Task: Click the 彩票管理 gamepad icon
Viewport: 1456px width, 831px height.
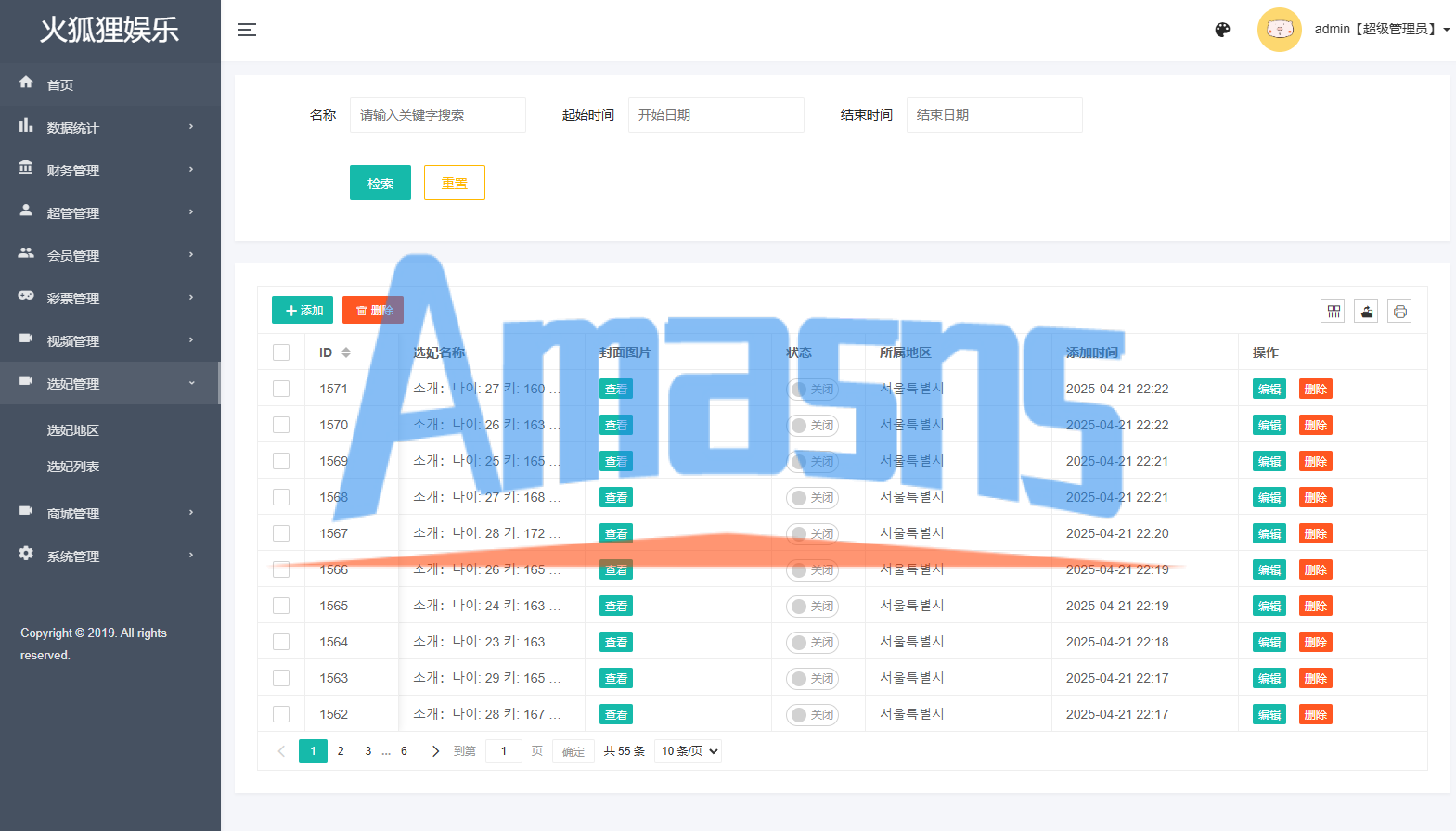Action: pyautogui.click(x=26, y=296)
